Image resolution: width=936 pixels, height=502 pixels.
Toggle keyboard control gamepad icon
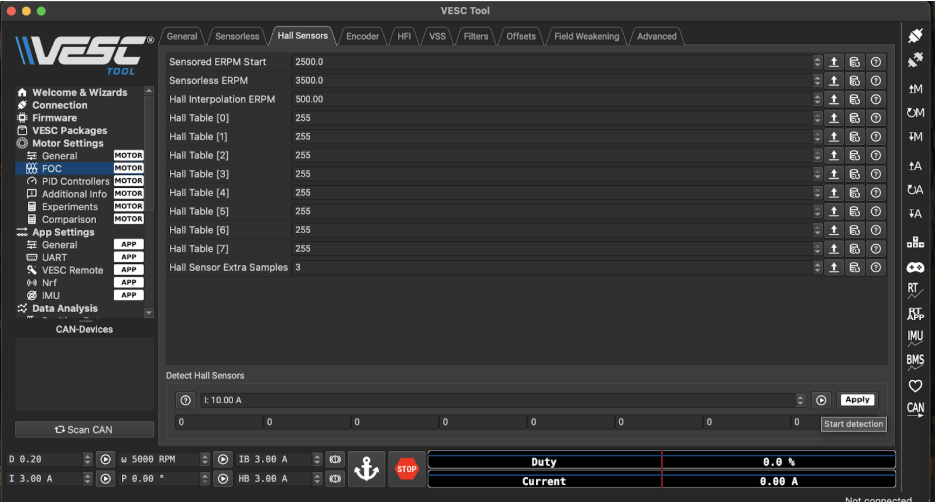(915, 267)
